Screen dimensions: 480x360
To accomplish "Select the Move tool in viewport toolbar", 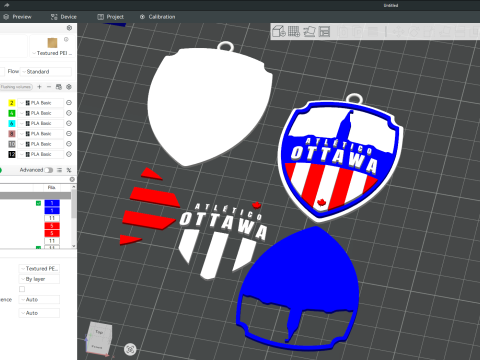I will point(398,32).
